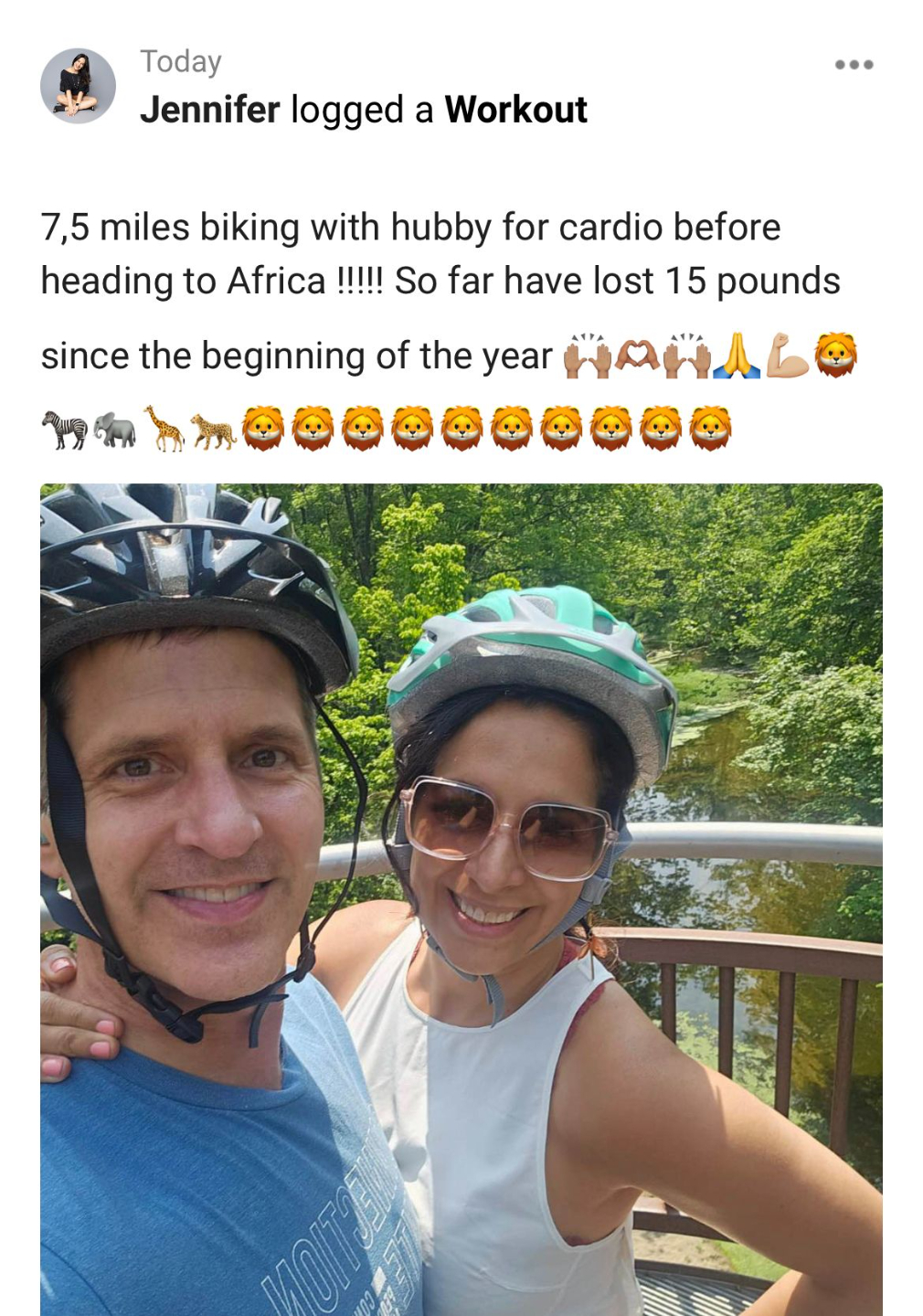Click the leopard emoji

214,430
